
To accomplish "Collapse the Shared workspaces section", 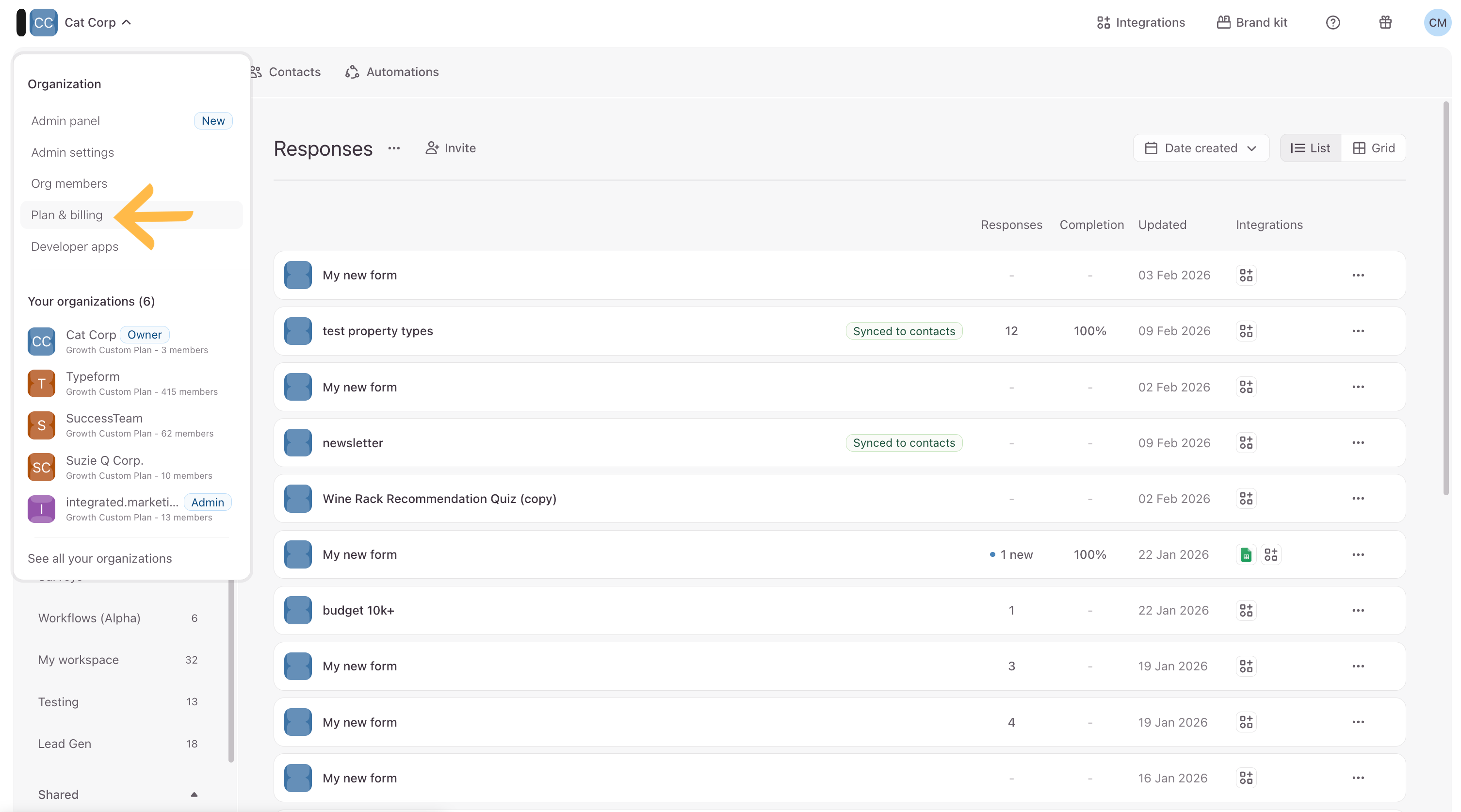I will 194,795.
